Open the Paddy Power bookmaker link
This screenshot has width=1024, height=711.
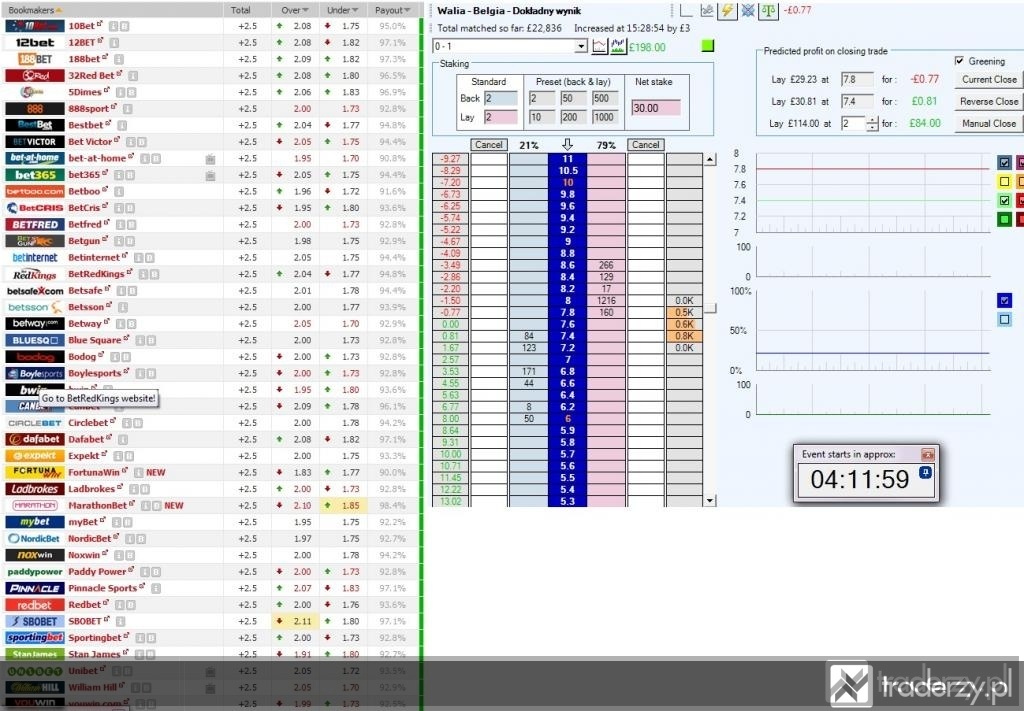coord(97,571)
